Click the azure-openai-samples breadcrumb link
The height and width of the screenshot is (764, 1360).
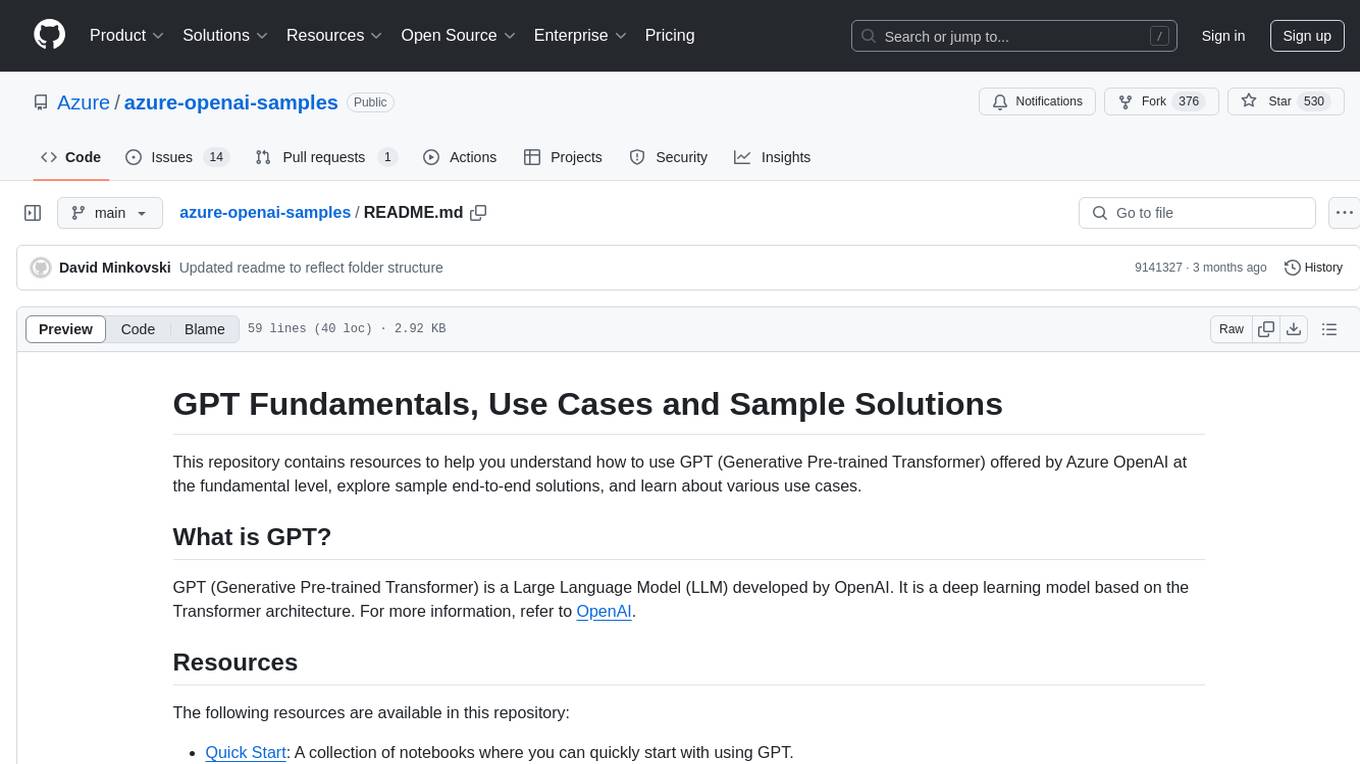click(x=265, y=212)
